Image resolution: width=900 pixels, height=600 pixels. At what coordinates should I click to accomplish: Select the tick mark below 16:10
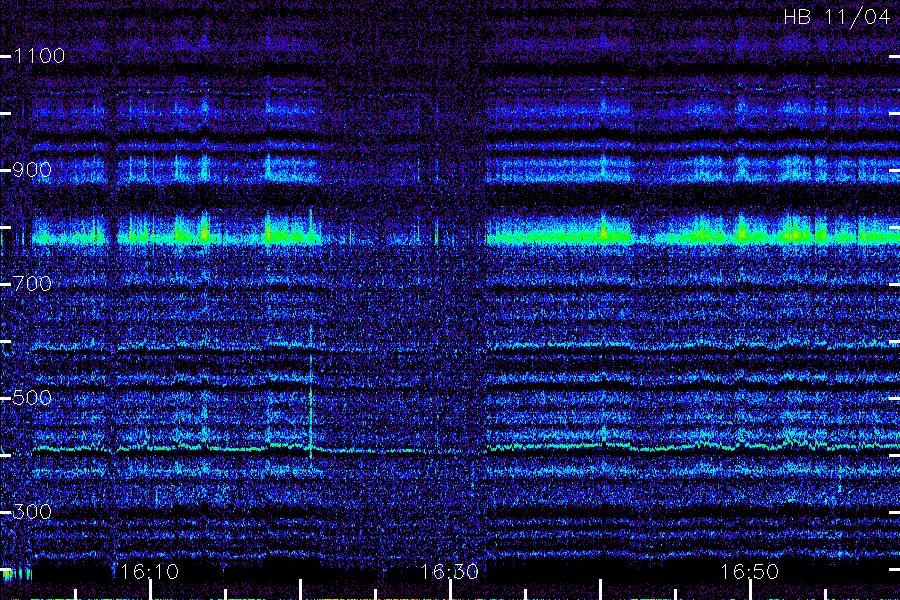pyautogui.click(x=150, y=590)
